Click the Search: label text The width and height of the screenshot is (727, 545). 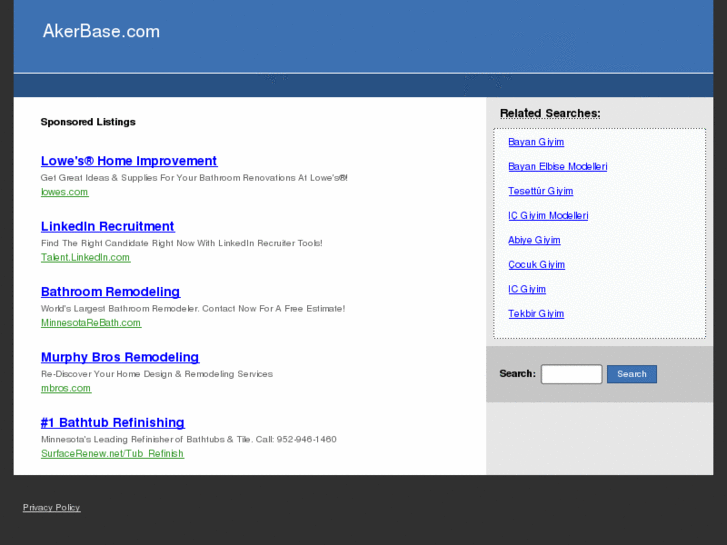[517, 374]
